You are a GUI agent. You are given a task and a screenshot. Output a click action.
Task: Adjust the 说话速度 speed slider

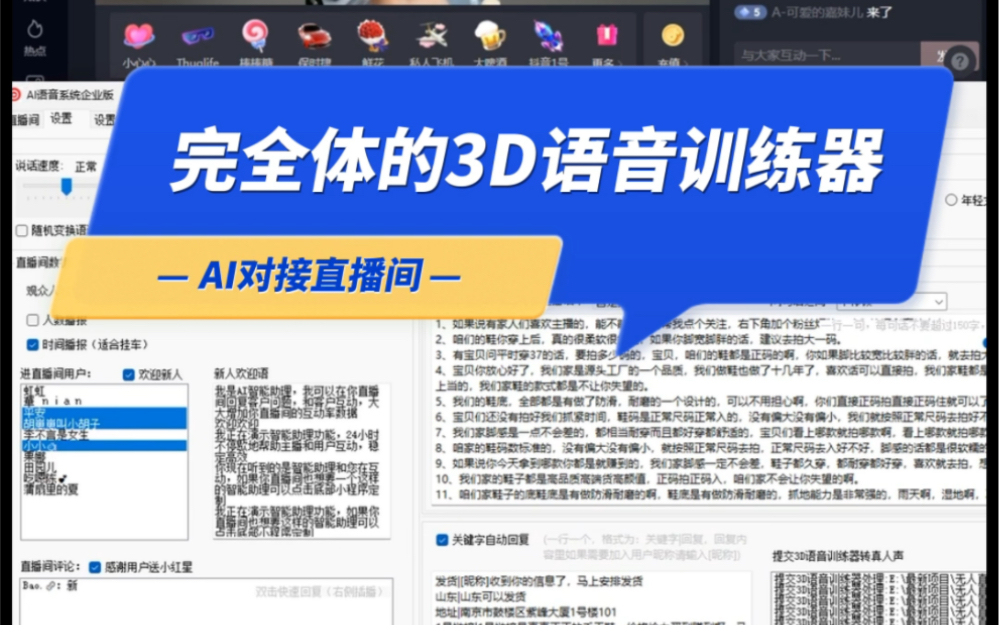tap(66, 187)
